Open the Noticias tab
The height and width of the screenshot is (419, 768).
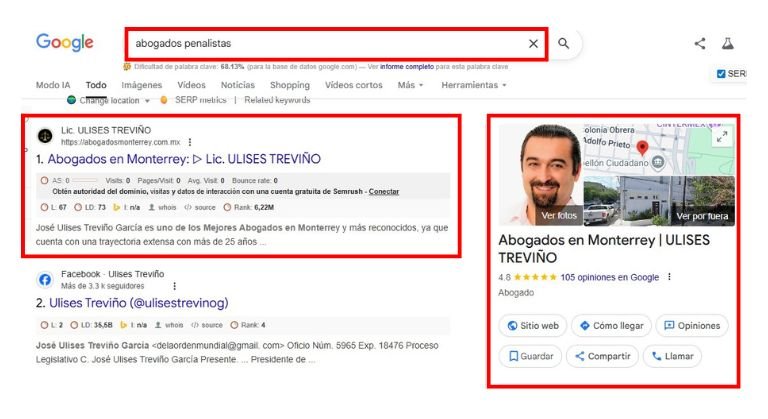(x=238, y=85)
